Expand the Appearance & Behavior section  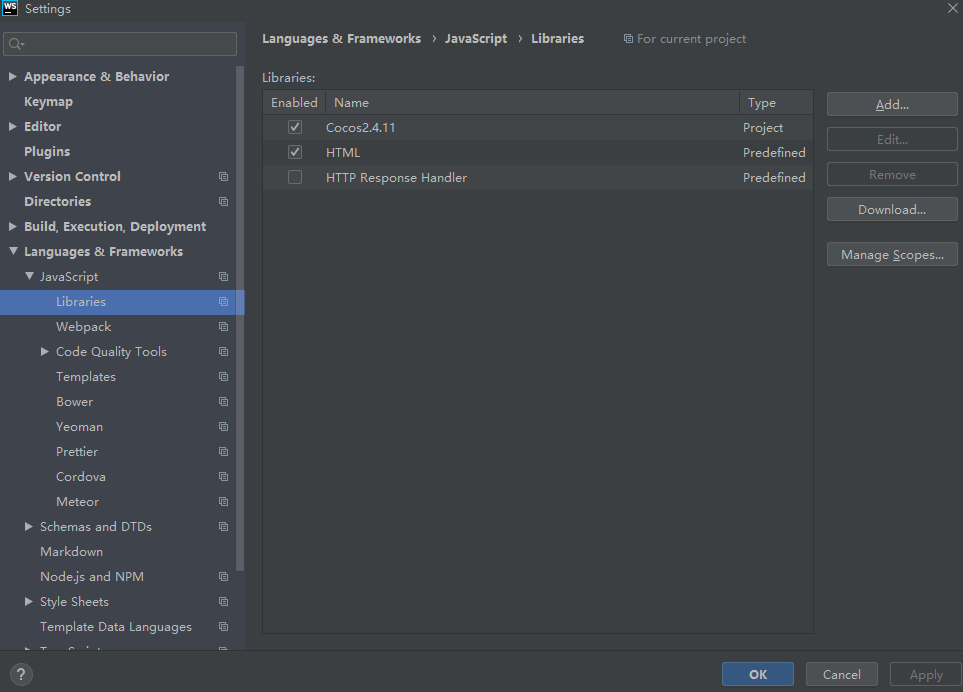click(x=13, y=77)
